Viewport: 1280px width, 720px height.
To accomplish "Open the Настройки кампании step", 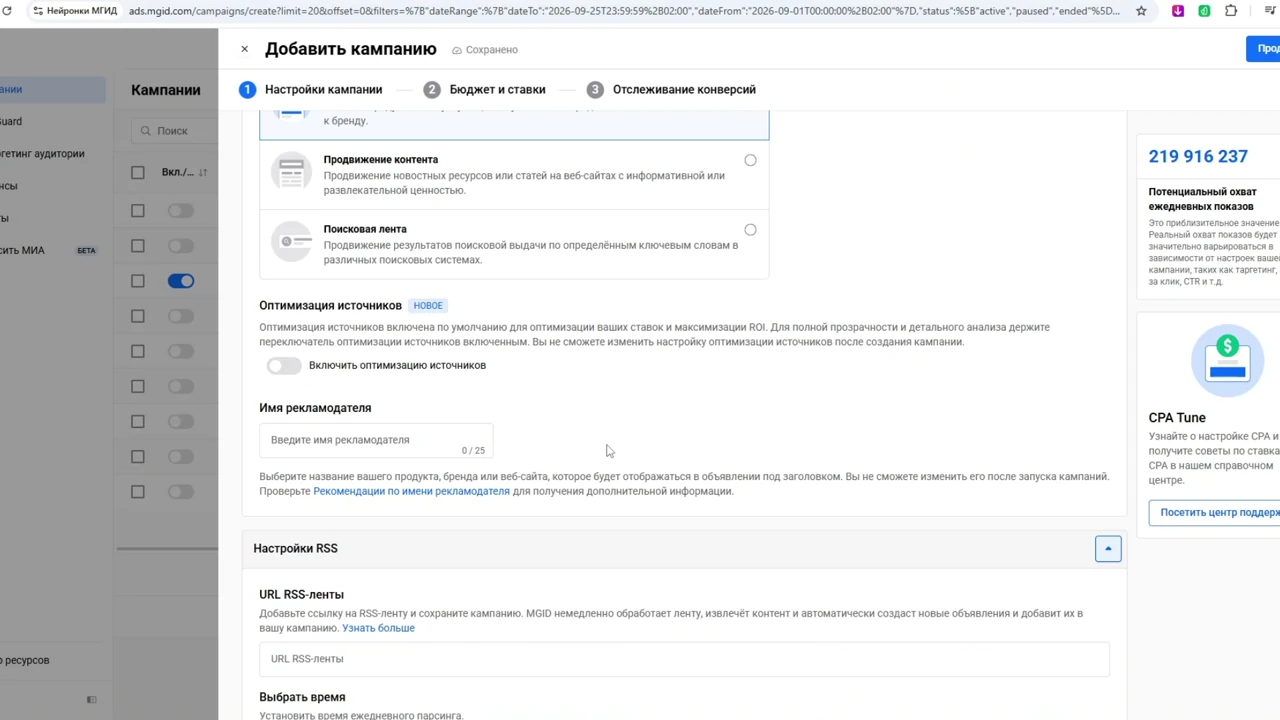I will click(311, 89).
